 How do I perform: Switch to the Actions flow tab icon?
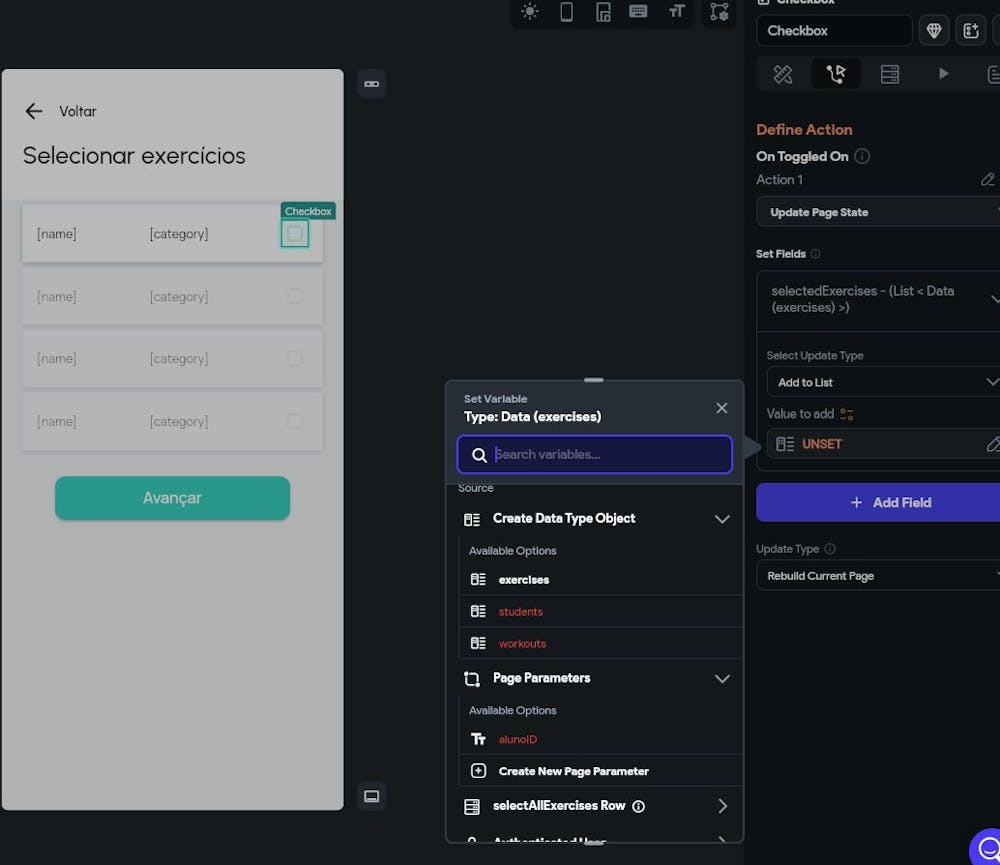836,74
